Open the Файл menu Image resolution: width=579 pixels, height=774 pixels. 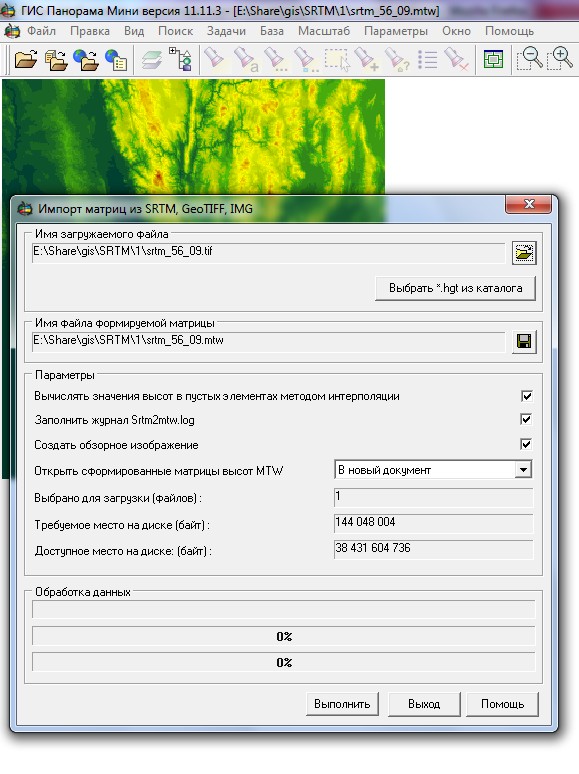41,31
